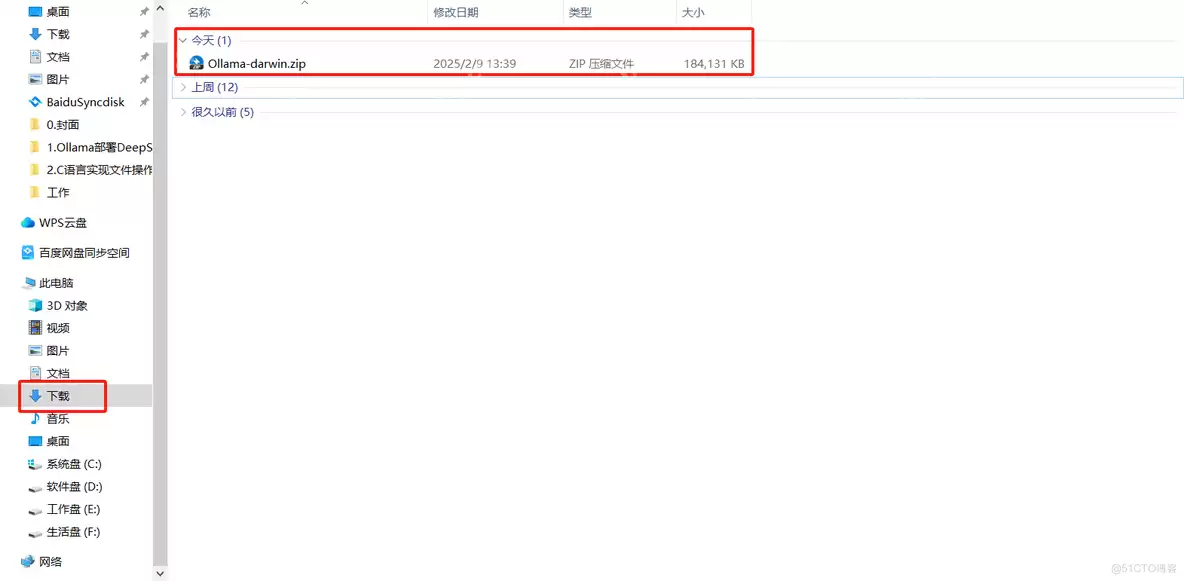Image resolution: width=1184 pixels, height=581 pixels.
Task: Click the Ollama-darwin.zip file icon
Action: tap(196, 62)
